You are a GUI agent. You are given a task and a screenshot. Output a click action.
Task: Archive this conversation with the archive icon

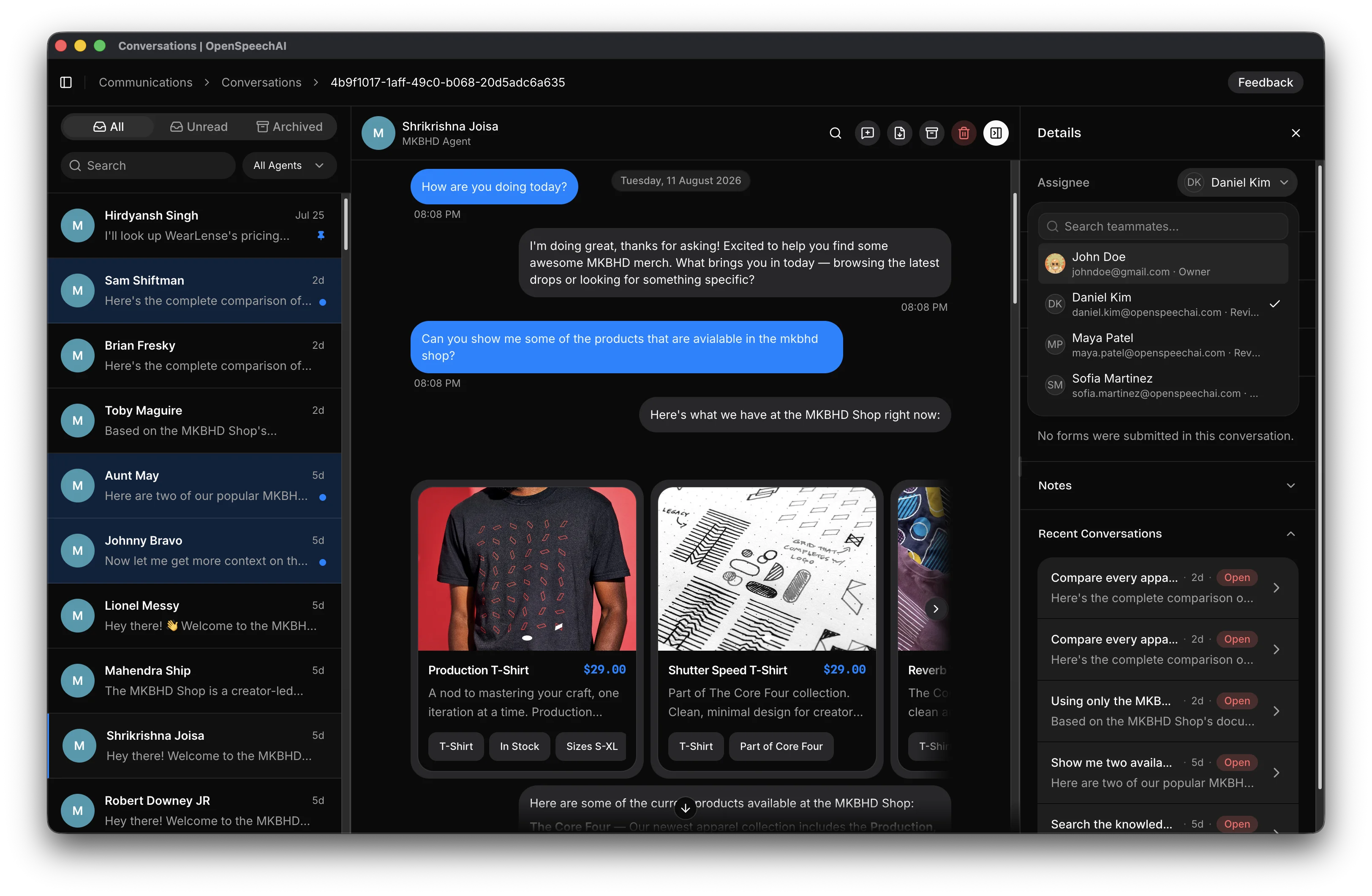pyautogui.click(x=931, y=133)
